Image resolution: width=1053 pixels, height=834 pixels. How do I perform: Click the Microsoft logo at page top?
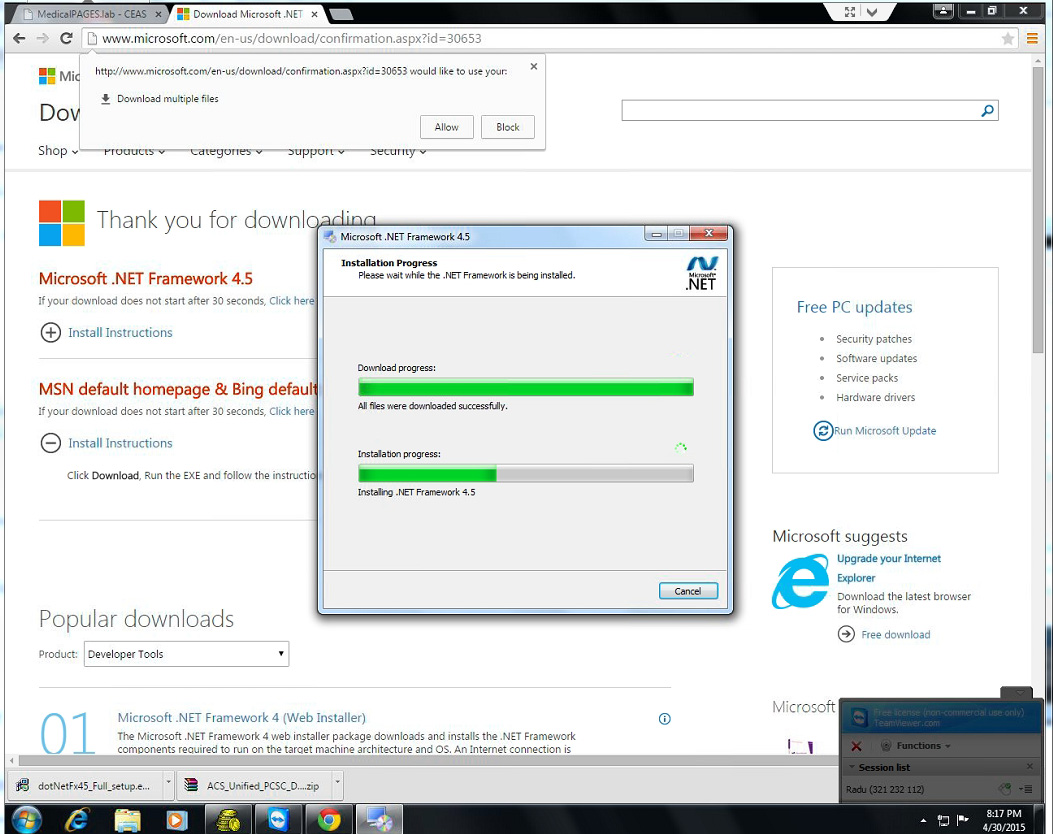[47, 76]
